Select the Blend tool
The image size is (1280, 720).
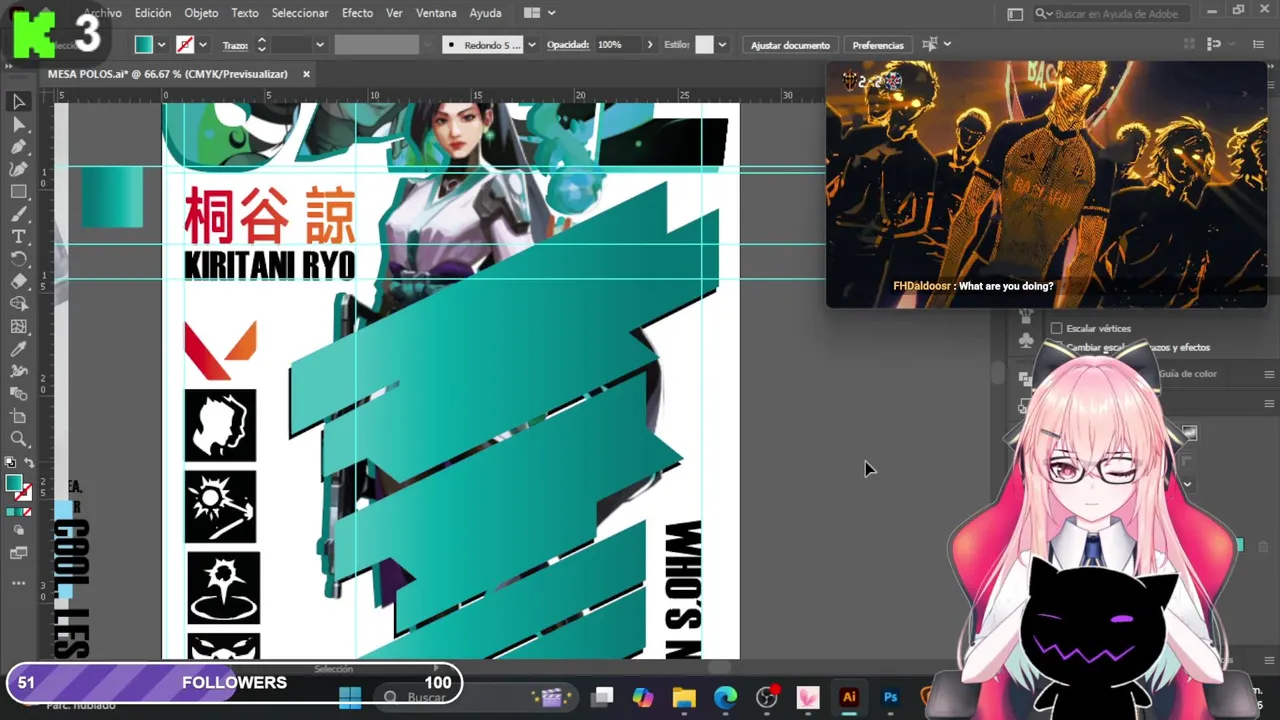[18, 394]
